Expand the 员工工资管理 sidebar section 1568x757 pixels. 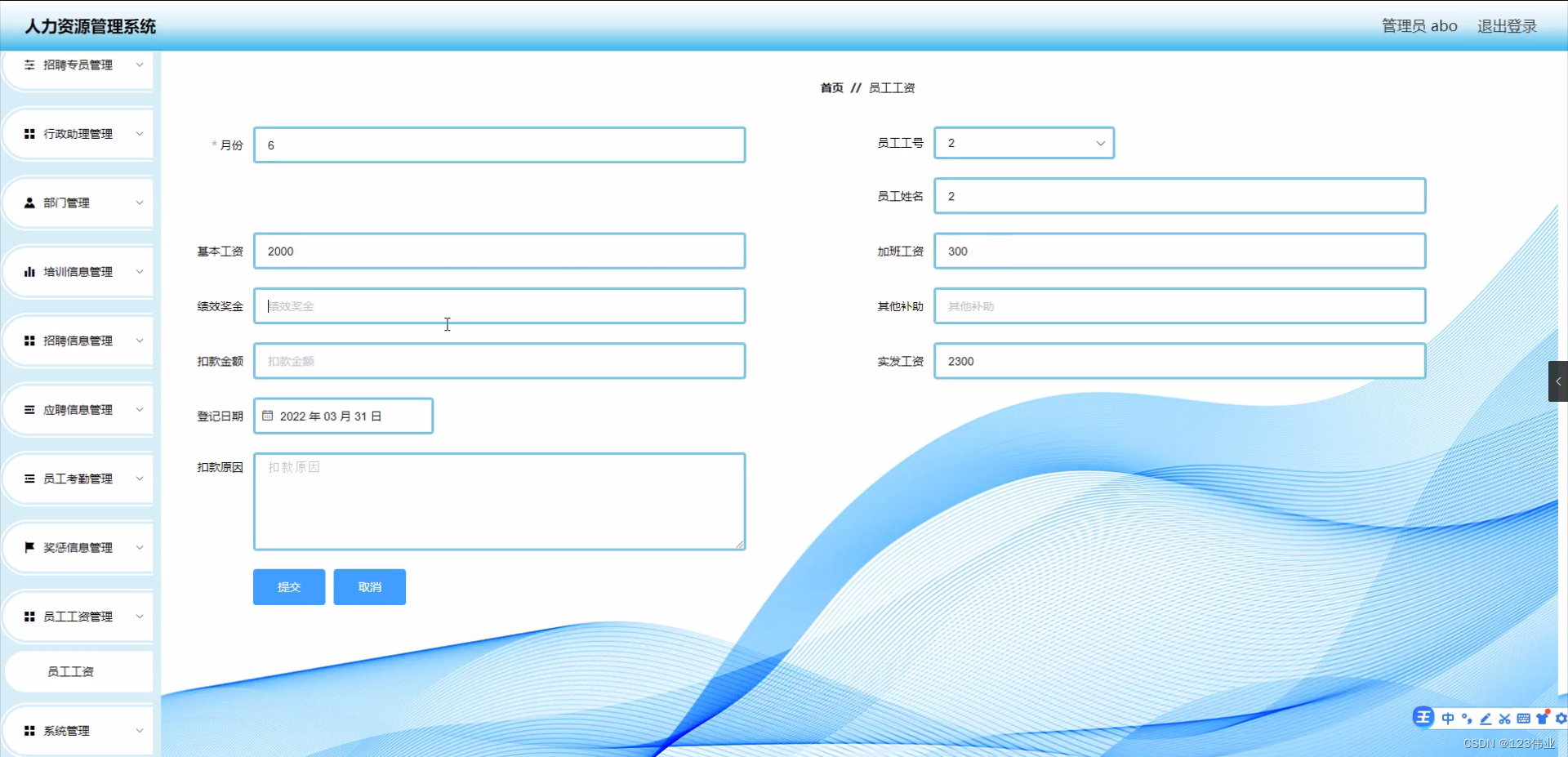pos(78,617)
